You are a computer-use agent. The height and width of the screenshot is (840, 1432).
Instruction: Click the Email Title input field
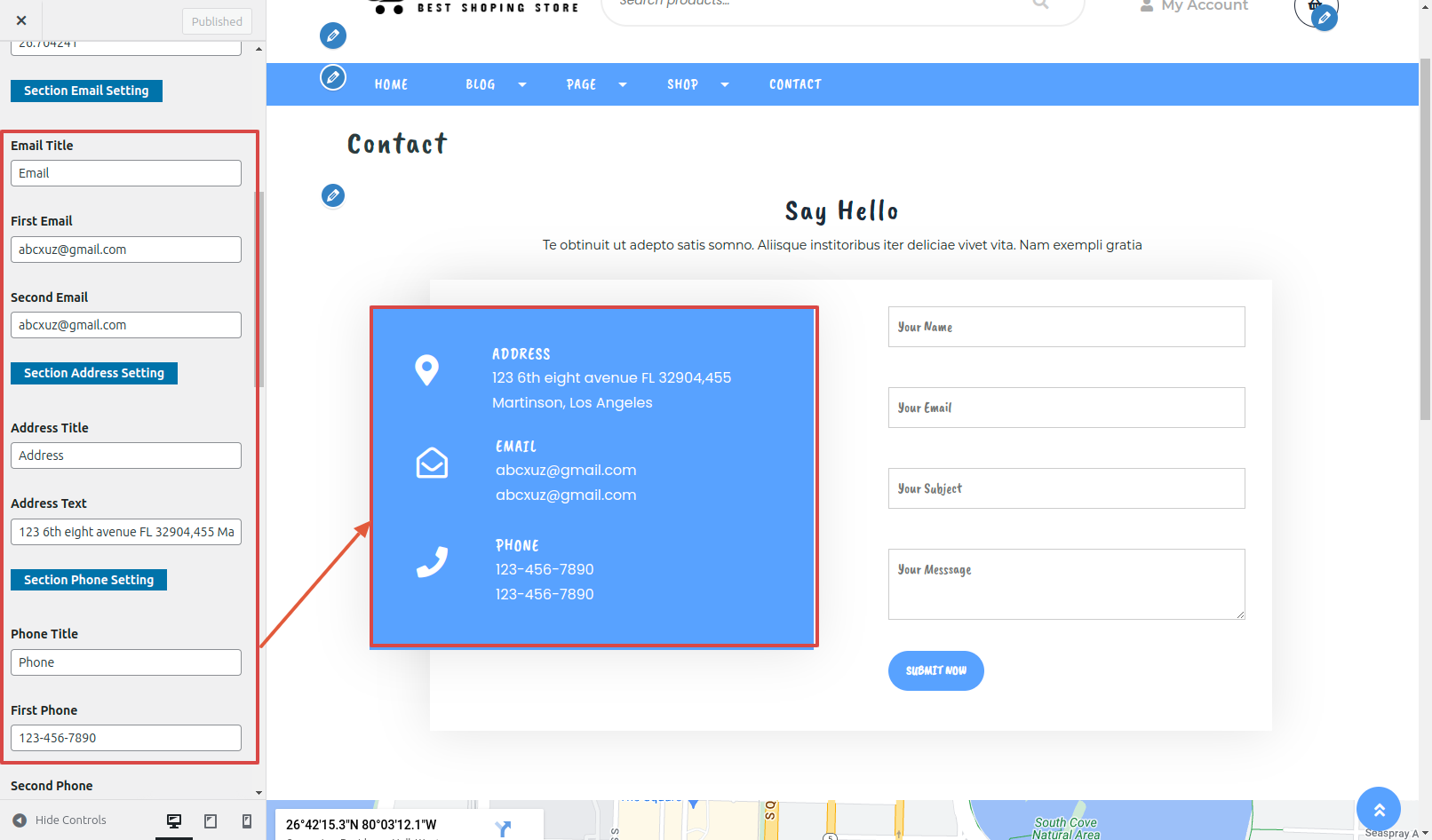(x=126, y=173)
